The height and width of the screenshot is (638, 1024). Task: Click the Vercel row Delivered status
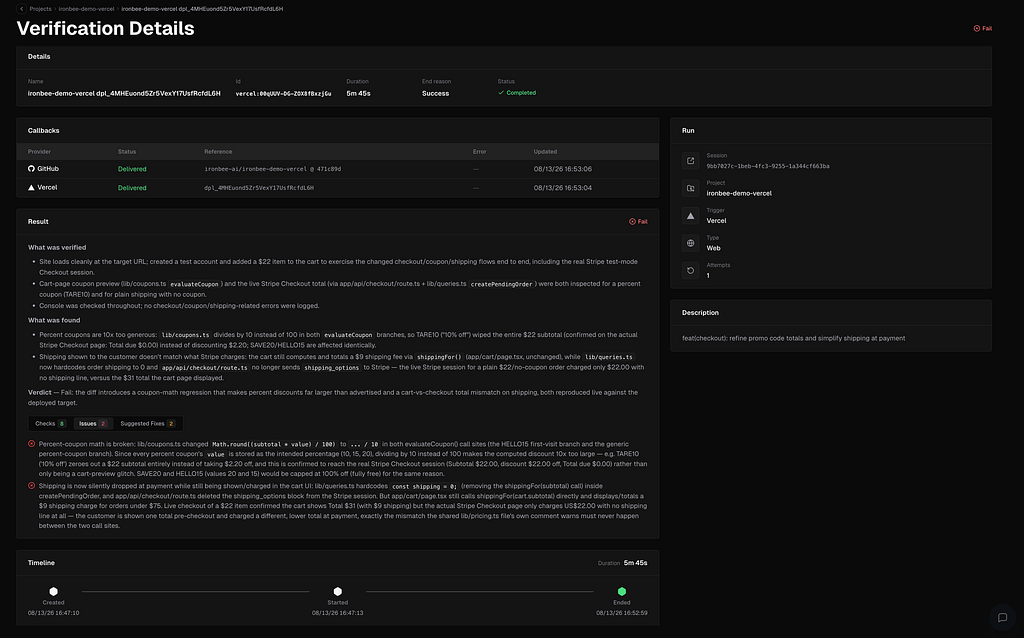coord(132,187)
